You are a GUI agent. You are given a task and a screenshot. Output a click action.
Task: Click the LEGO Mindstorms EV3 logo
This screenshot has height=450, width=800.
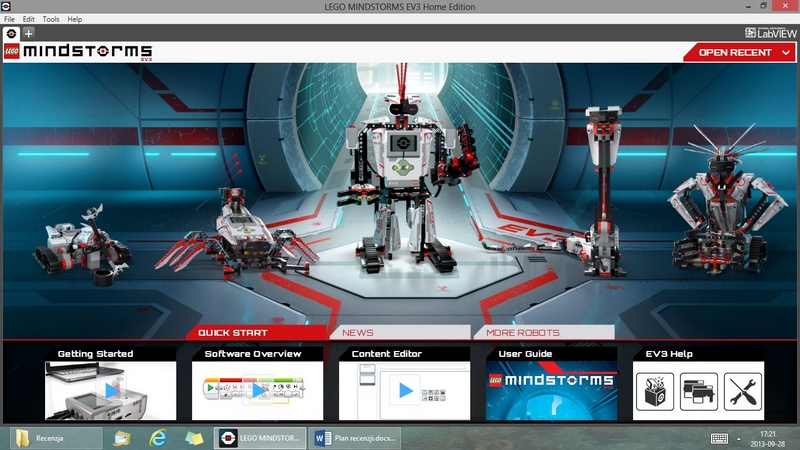click(x=78, y=52)
